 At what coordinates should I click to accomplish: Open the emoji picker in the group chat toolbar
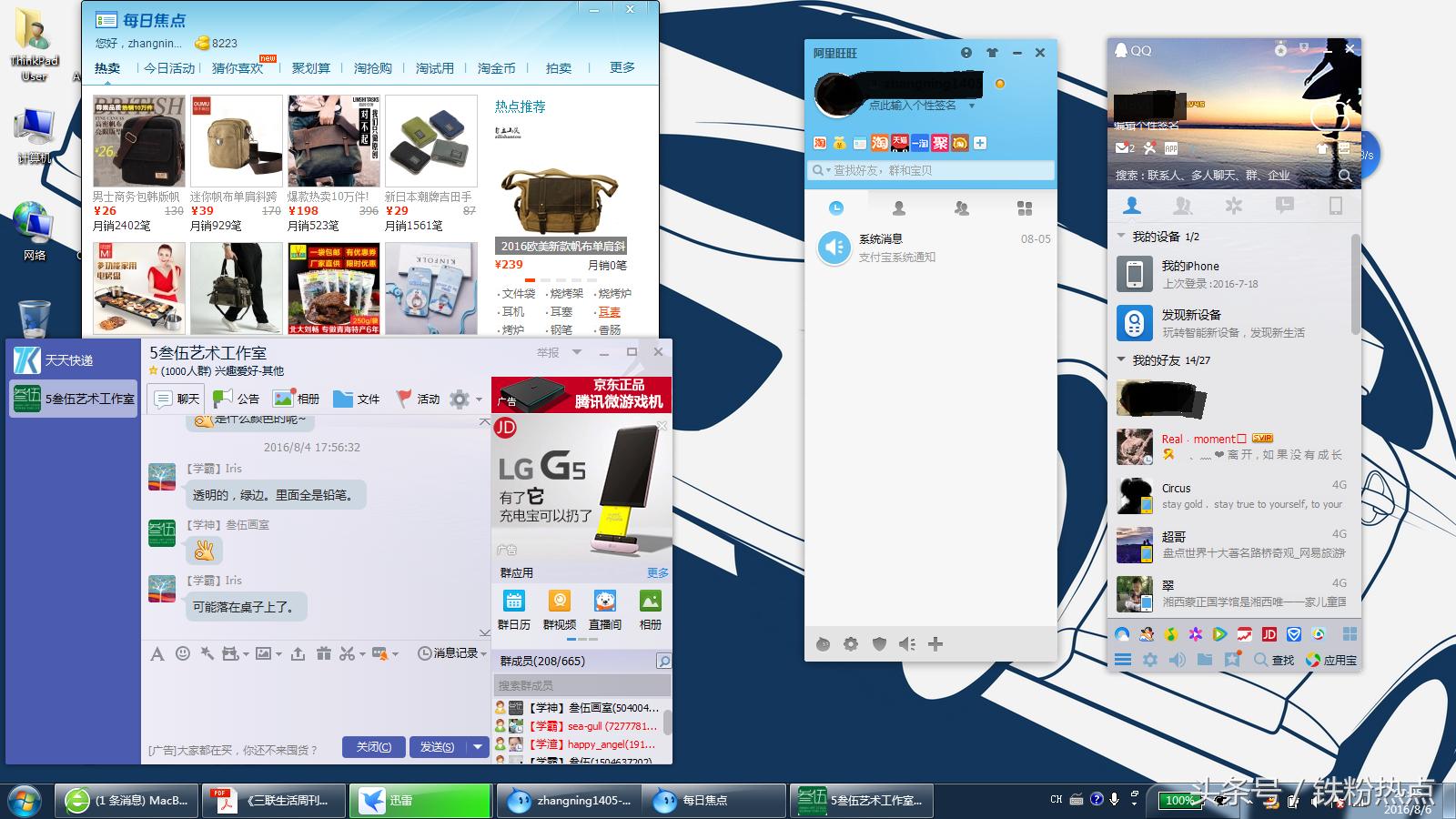coord(185,653)
